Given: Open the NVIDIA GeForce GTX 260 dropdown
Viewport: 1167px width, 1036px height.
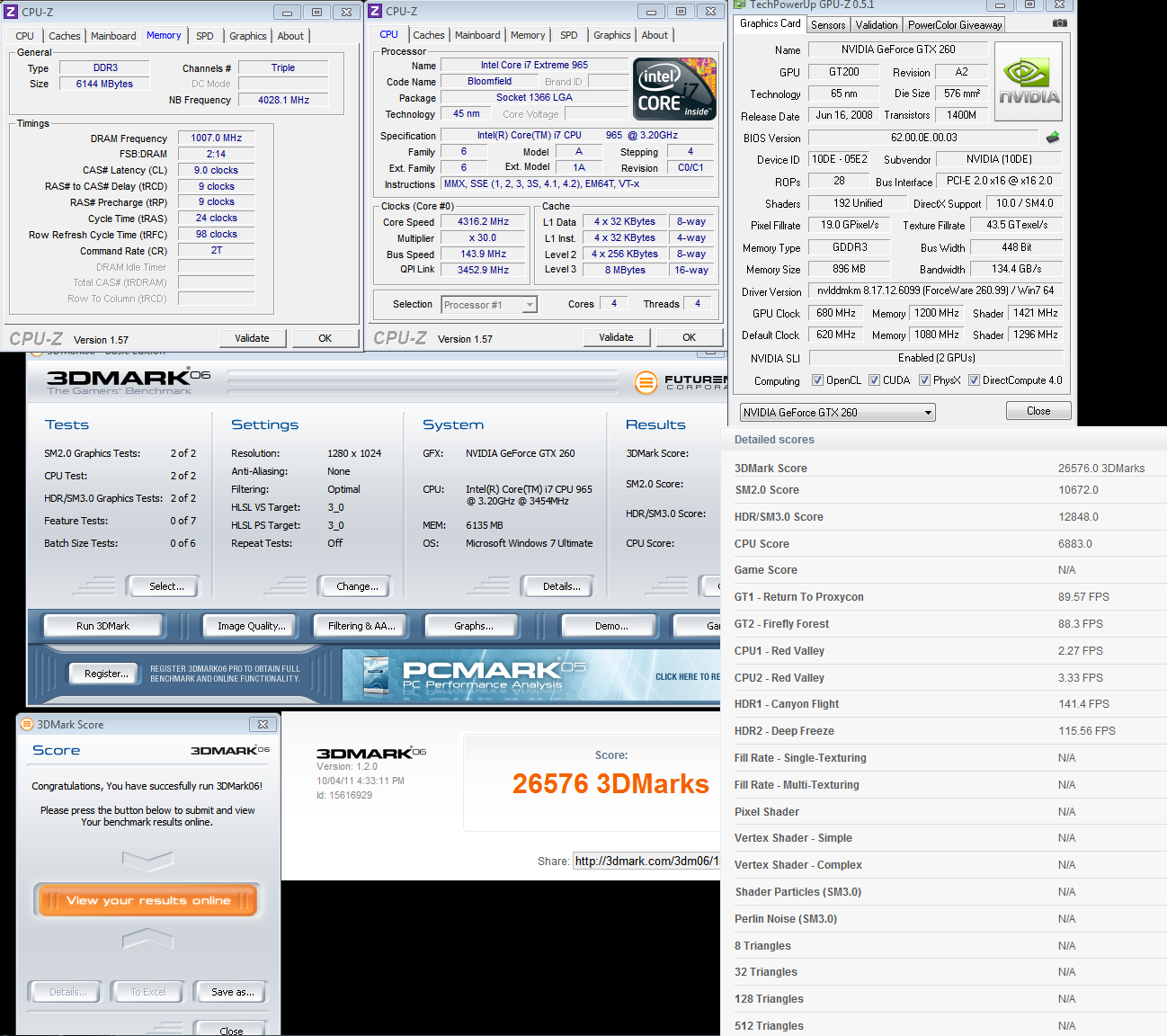Looking at the screenshot, I should 838,413.
